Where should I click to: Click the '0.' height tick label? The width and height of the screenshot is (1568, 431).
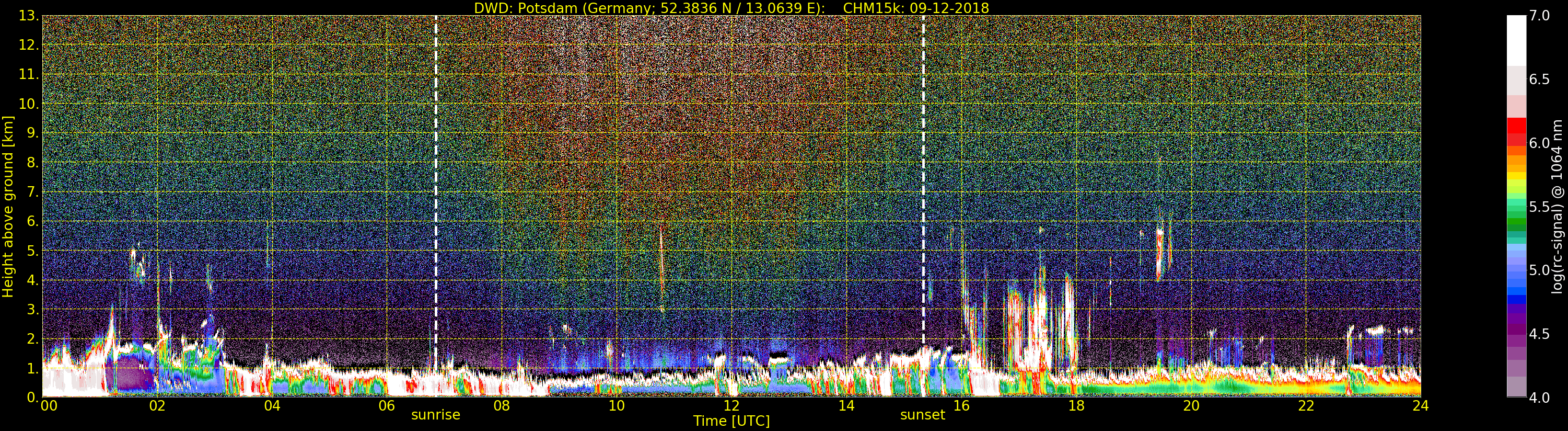click(x=32, y=397)
